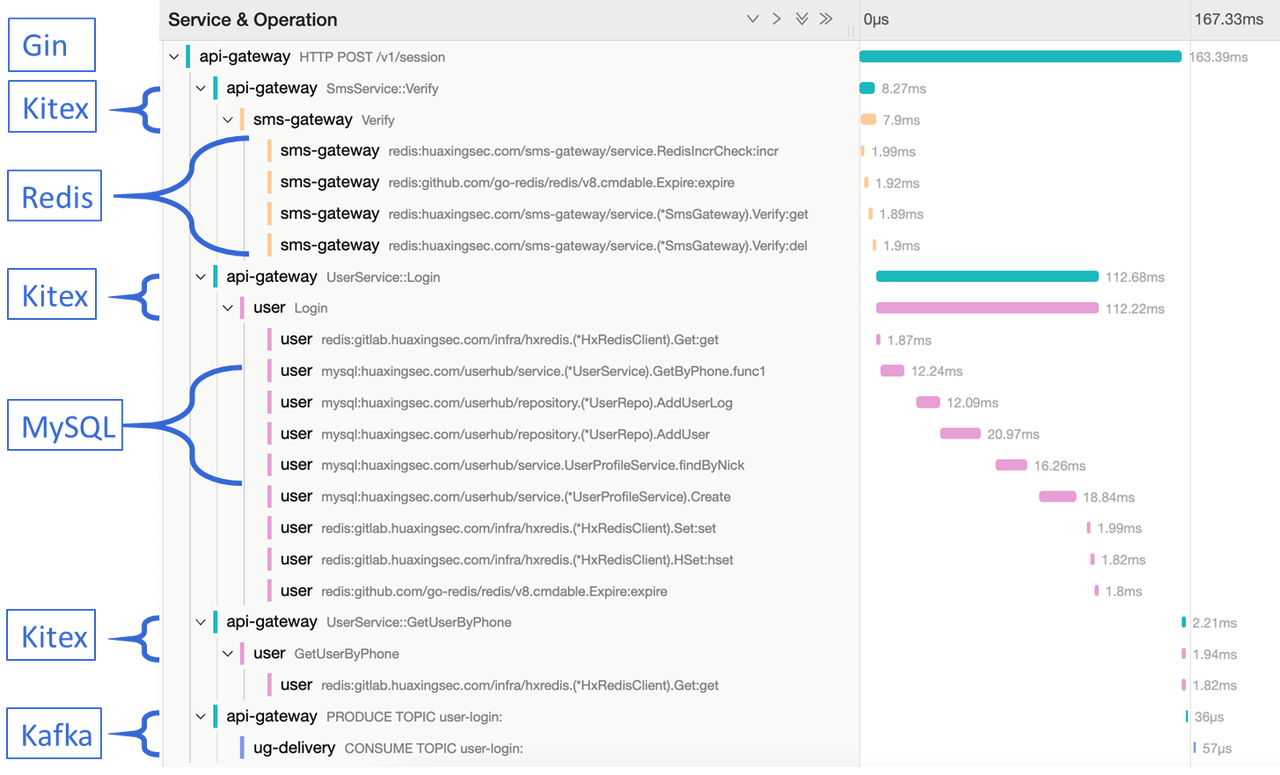Click the Service & Operation column header
1280x775 pixels.
click(x=253, y=19)
